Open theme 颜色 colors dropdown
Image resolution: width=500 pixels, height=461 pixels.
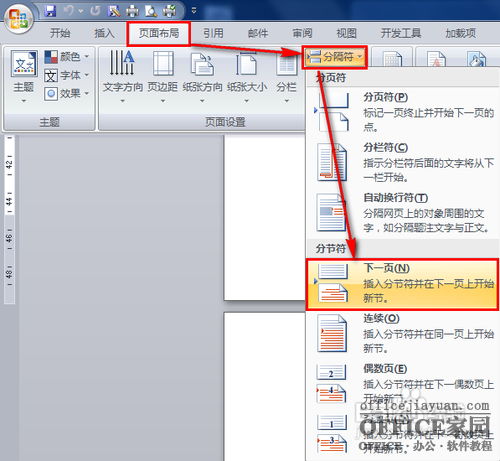click(x=67, y=57)
